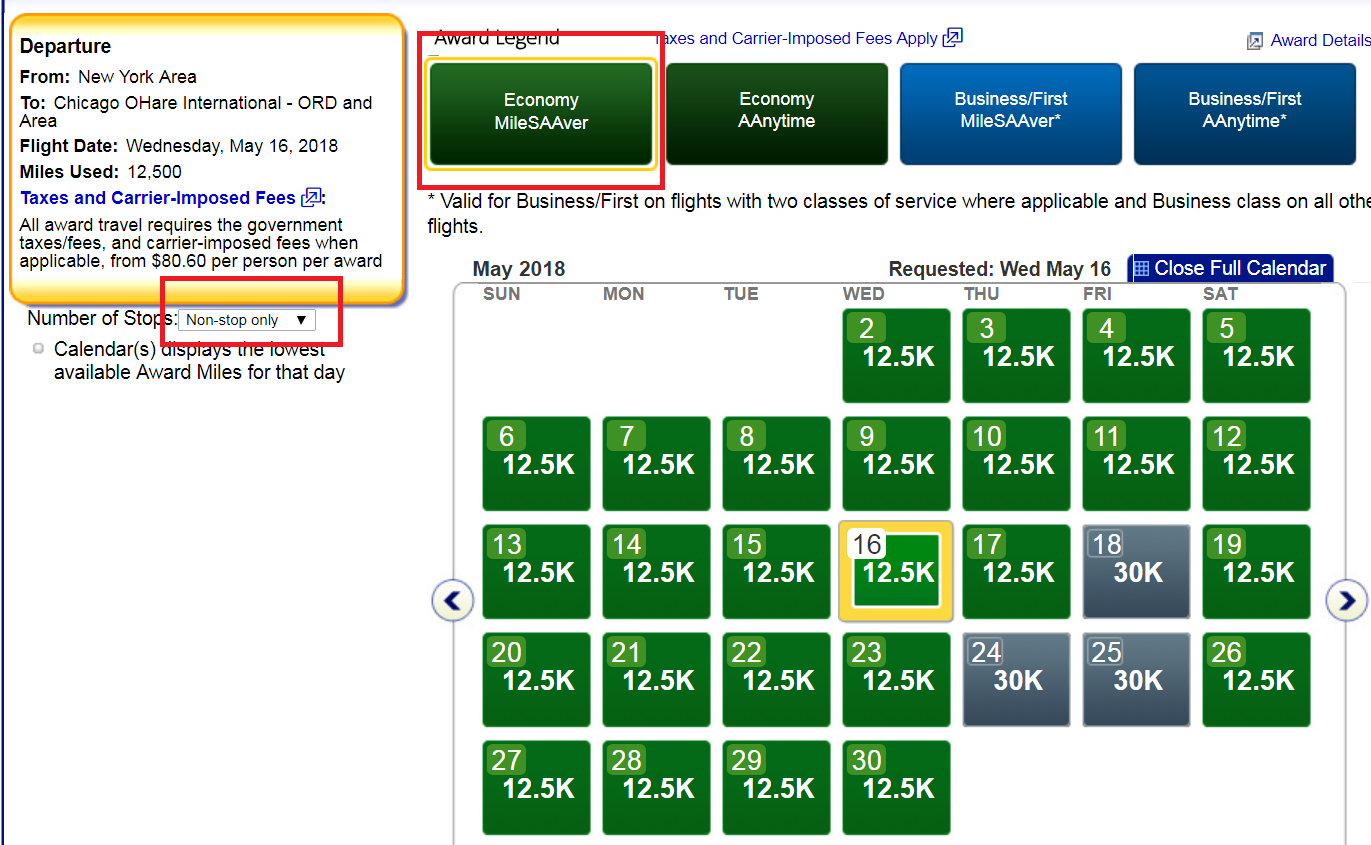Open the external-link icon in the Departure box
1371x845 pixels.
pyautogui.click(x=311, y=198)
